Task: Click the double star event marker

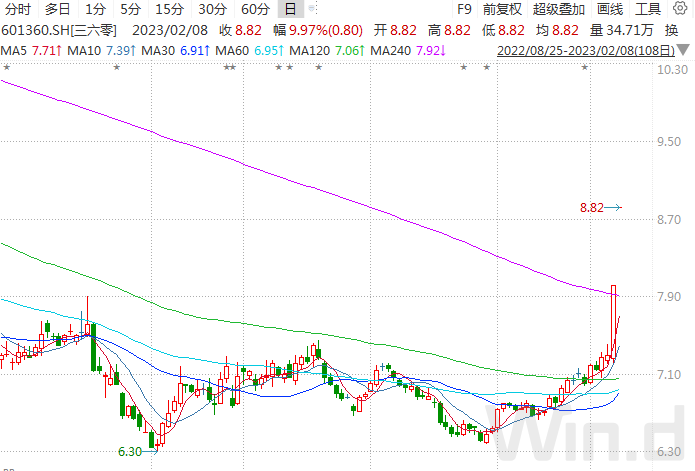Action: tap(230, 68)
